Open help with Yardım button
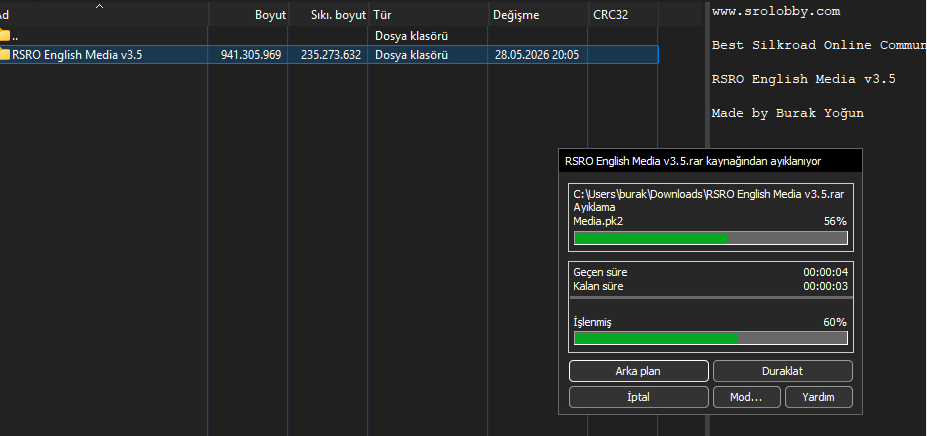The width and height of the screenshot is (927, 436). (819, 397)
